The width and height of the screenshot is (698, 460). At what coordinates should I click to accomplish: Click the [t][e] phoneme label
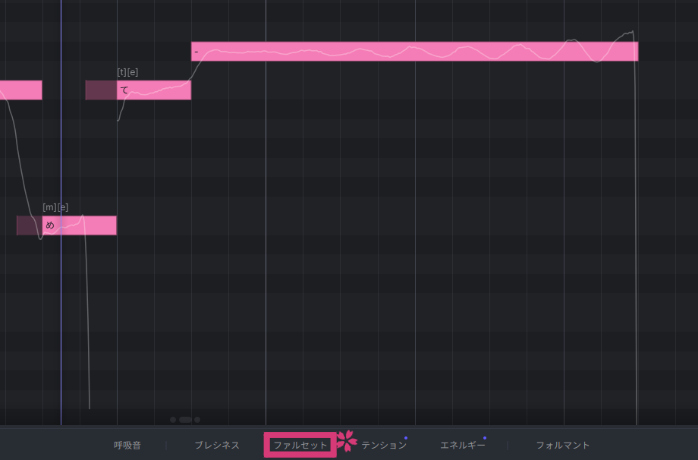[x=127, y=72]
